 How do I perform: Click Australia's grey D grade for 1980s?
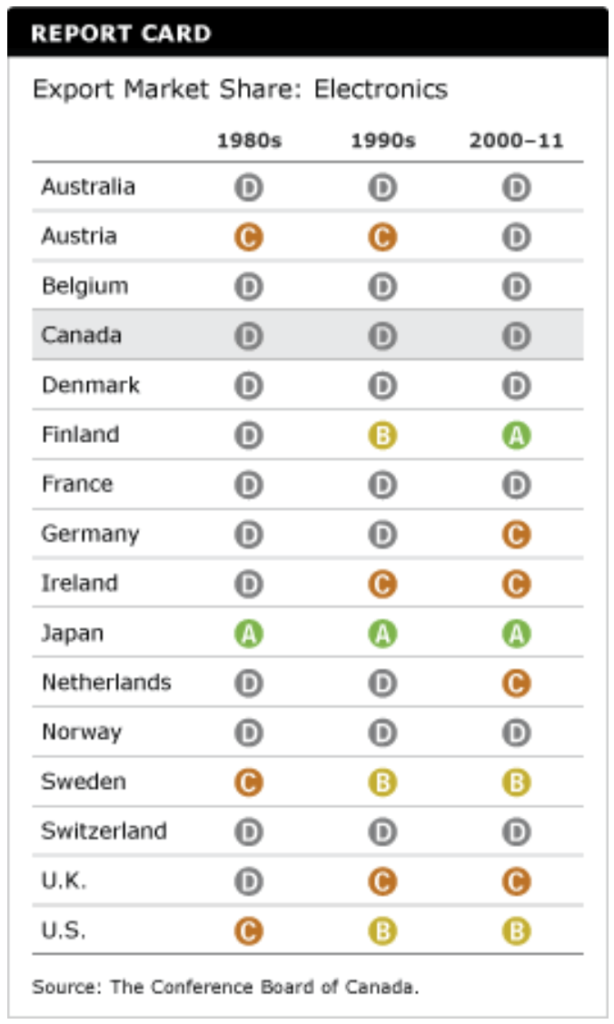coord(249,187)
